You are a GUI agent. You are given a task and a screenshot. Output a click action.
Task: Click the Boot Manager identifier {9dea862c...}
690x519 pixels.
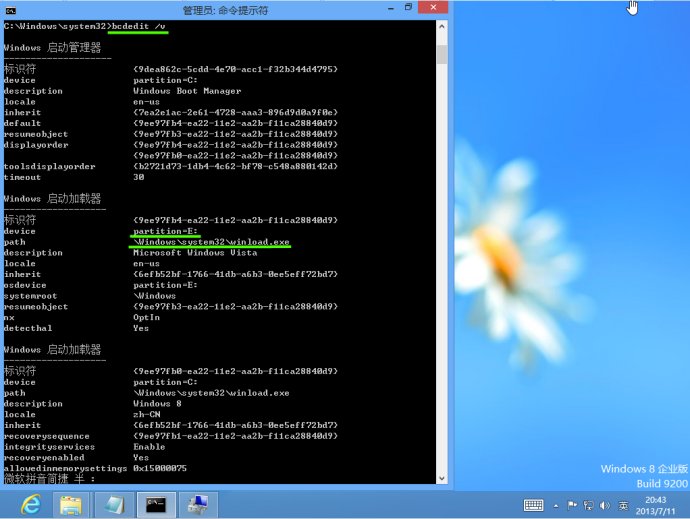click(235, 69)
